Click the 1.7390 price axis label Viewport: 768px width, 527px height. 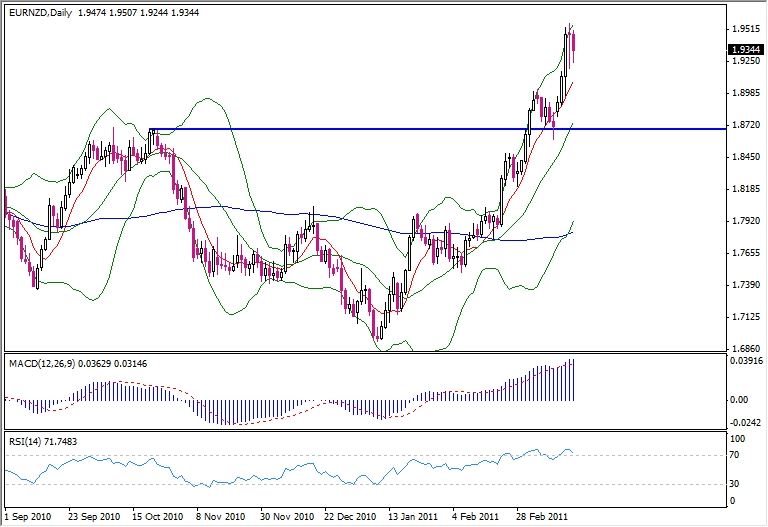click(746, 285)
